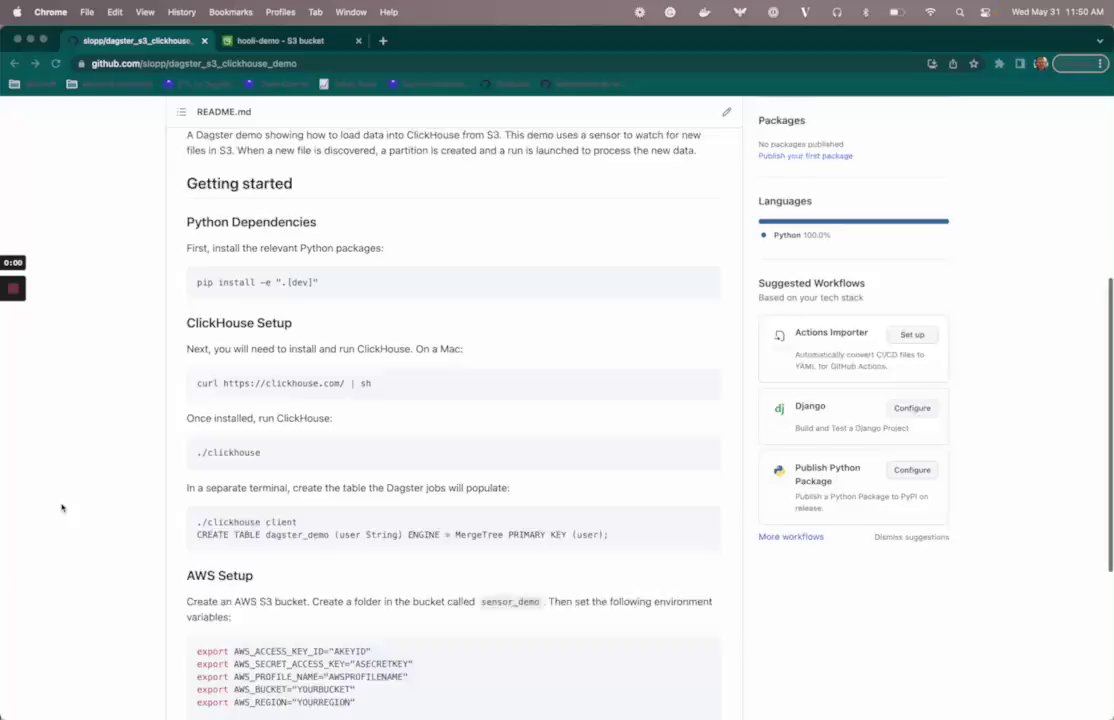The height and width of the screenshot is (720, 1114).
Task: Close the hooli-demo S3 bucket tab
Action: (x=360, y=41)
